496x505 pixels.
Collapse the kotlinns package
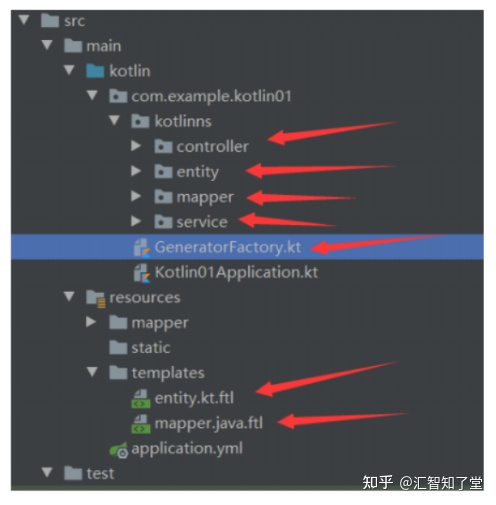(x=114, y=120)
